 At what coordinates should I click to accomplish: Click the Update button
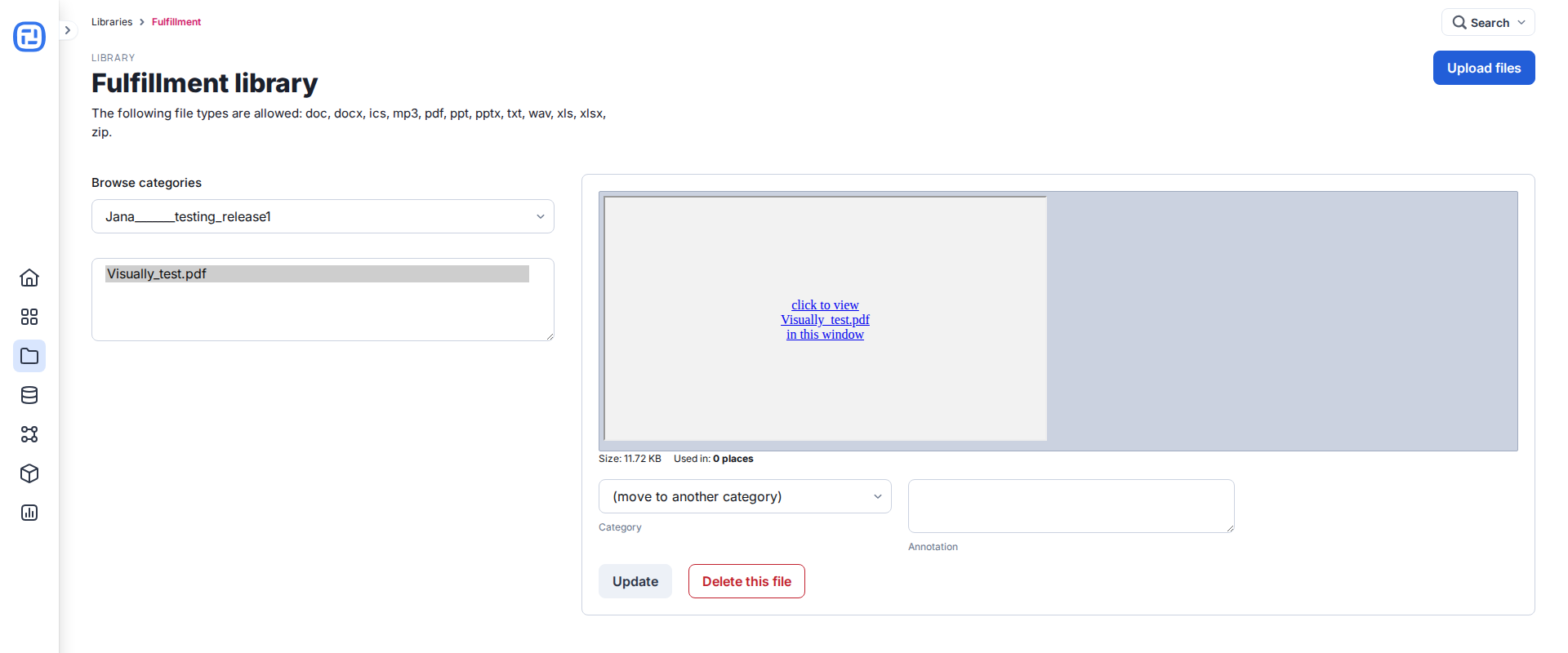pyautogui.click(x=635, y=581)
